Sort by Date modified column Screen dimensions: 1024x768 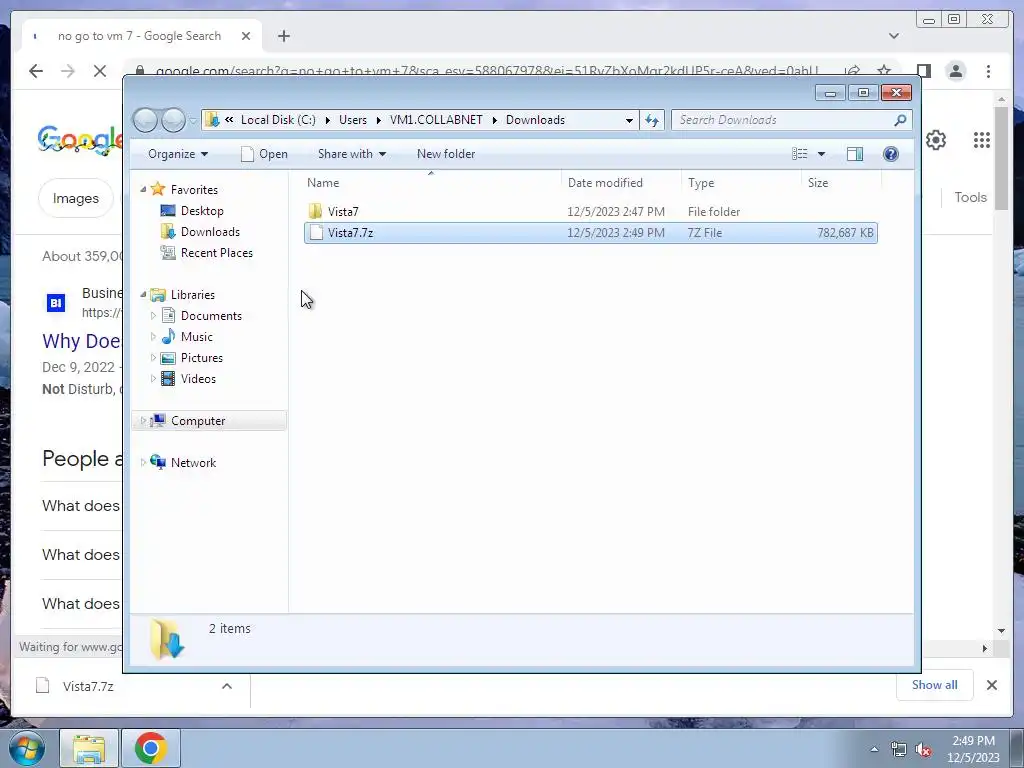(620, 183)
